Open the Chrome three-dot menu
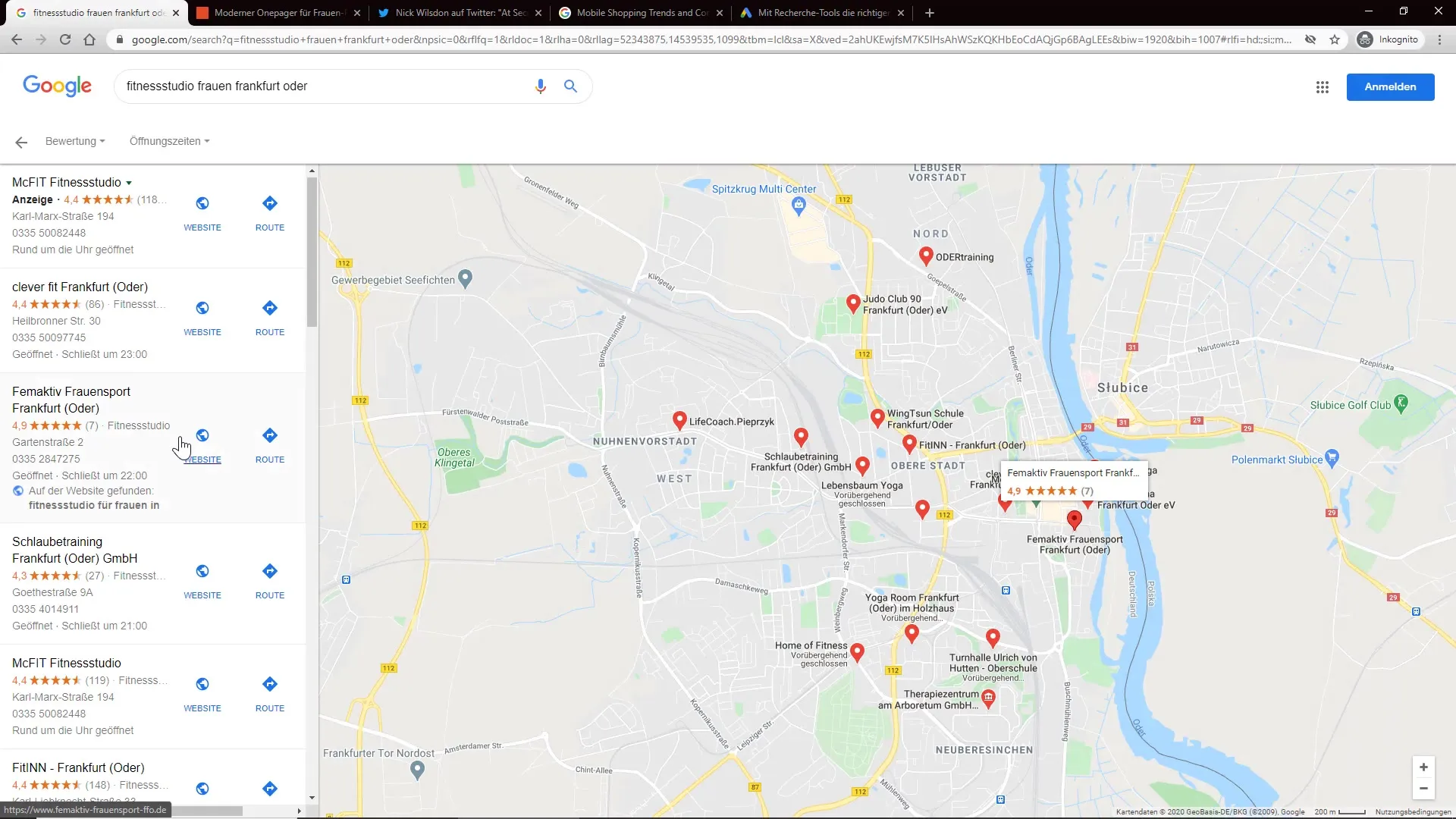The width and height of the screenshot is (1456, 819). pyautogui.click(x=1439, y=39)
